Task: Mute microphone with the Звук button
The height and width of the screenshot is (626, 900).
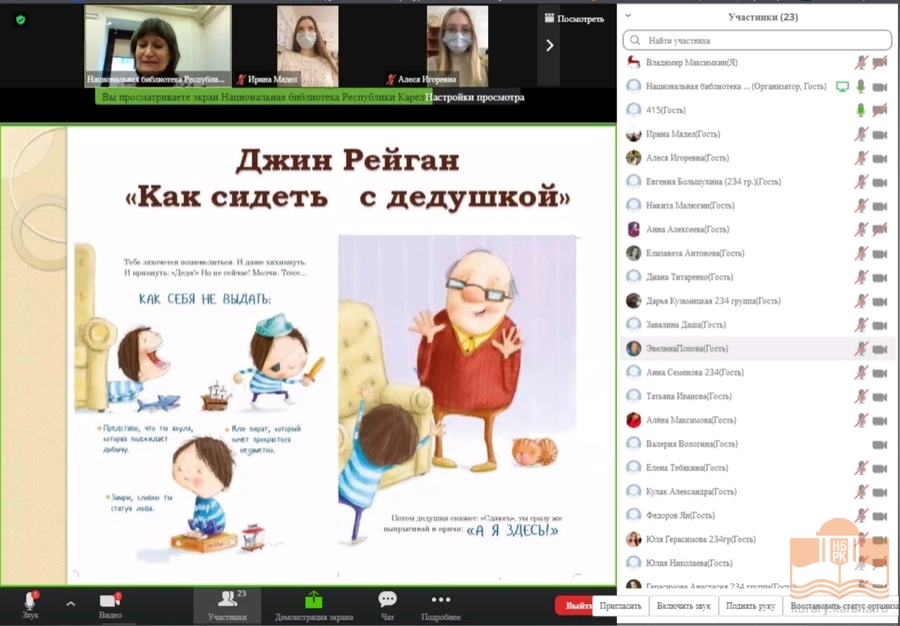Action: 30,606
